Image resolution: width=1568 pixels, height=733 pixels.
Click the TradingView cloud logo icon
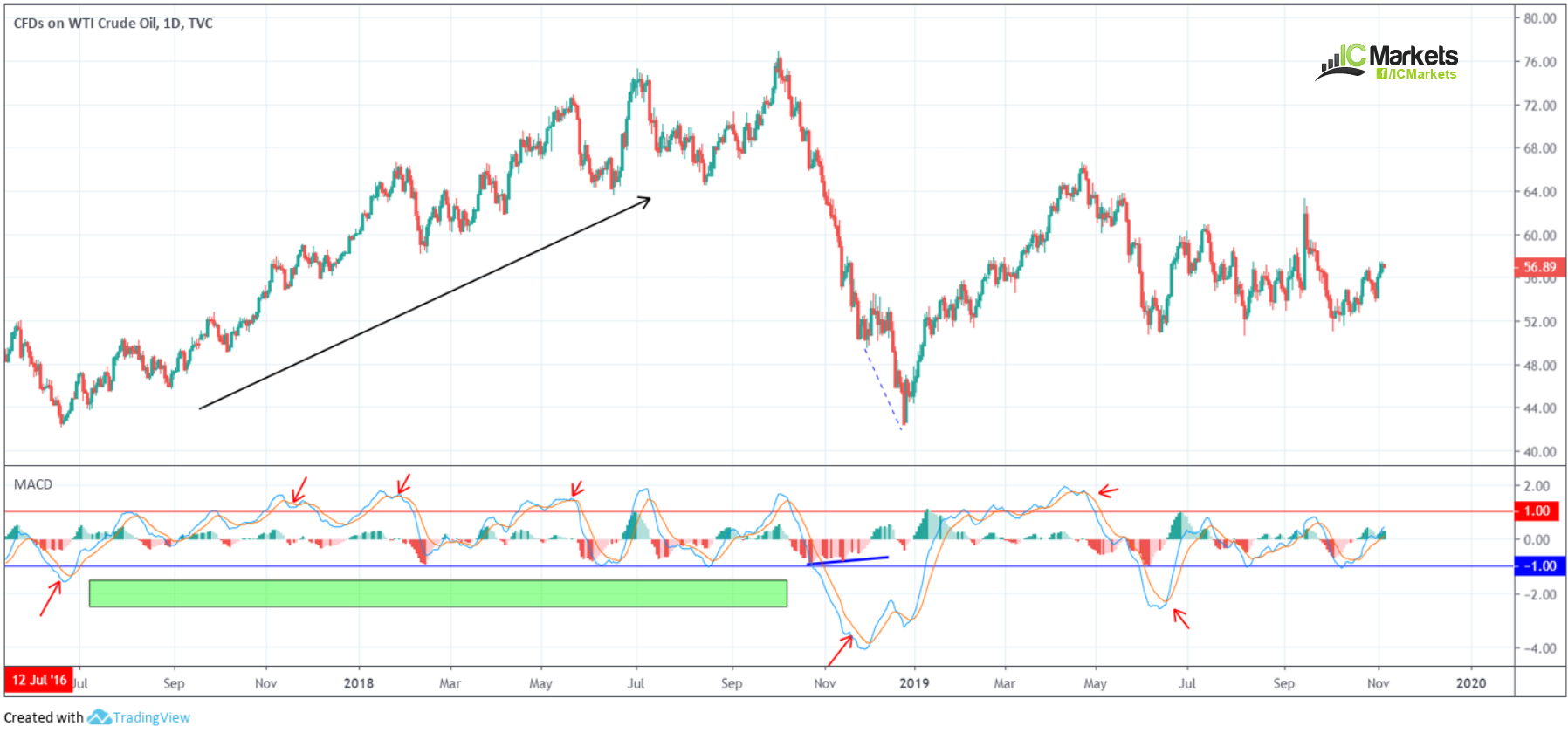(x=99, y=717)
